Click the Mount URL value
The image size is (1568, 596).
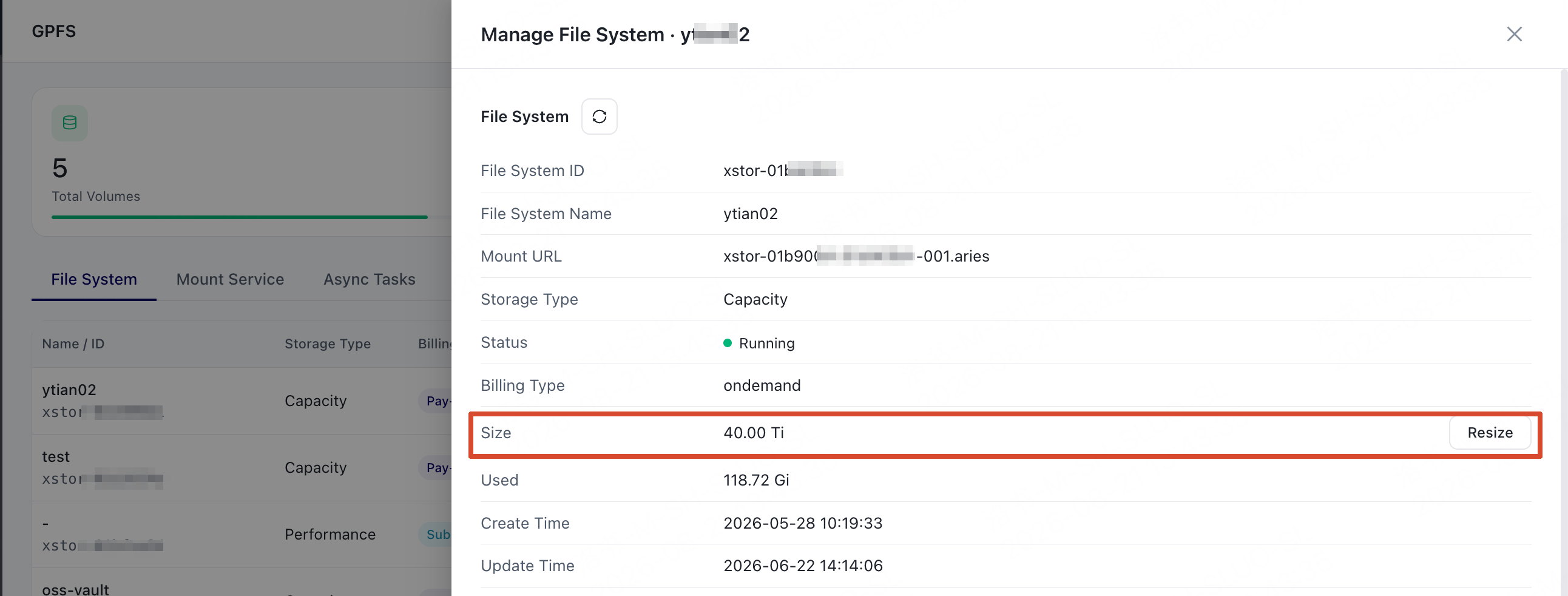click(x=856, y=256)
